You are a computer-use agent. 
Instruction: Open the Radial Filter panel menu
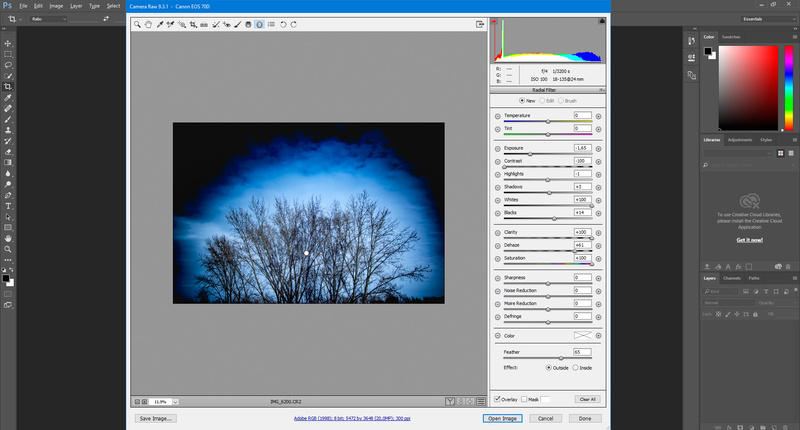601,89
